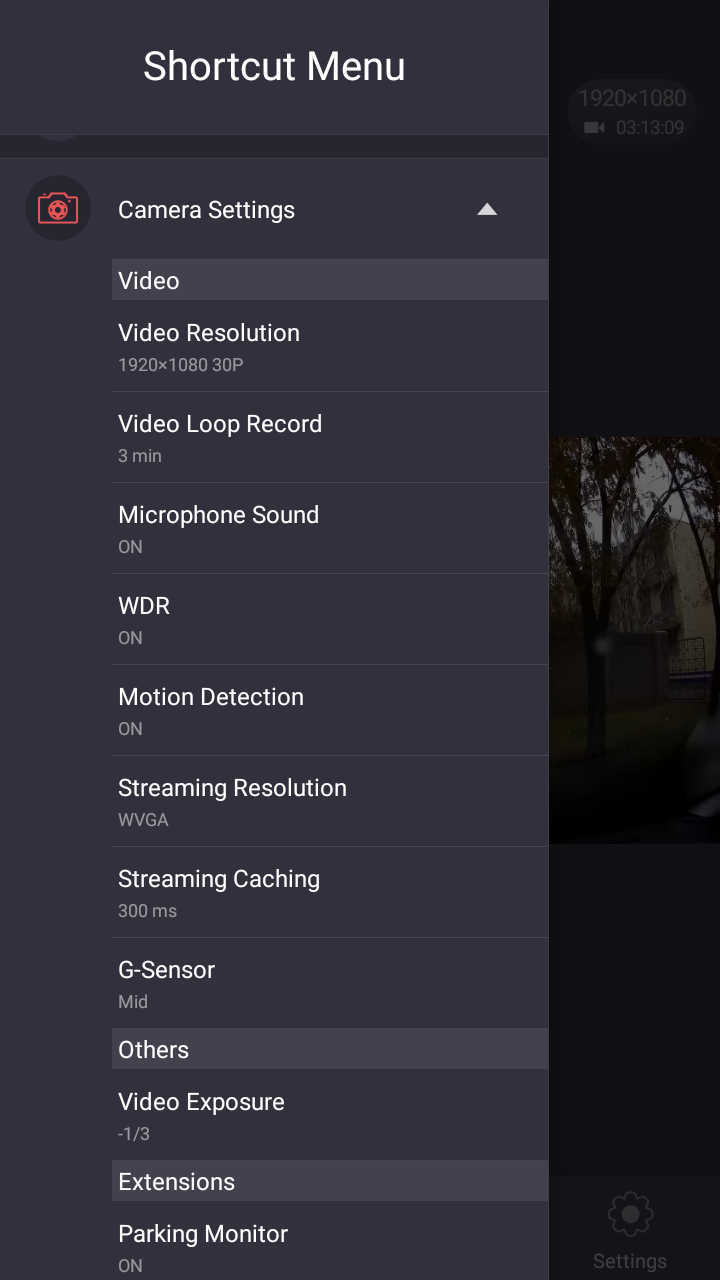720x1280 pixels.
Task: Toggle the WDR option
Action: (x=330, y=619)
